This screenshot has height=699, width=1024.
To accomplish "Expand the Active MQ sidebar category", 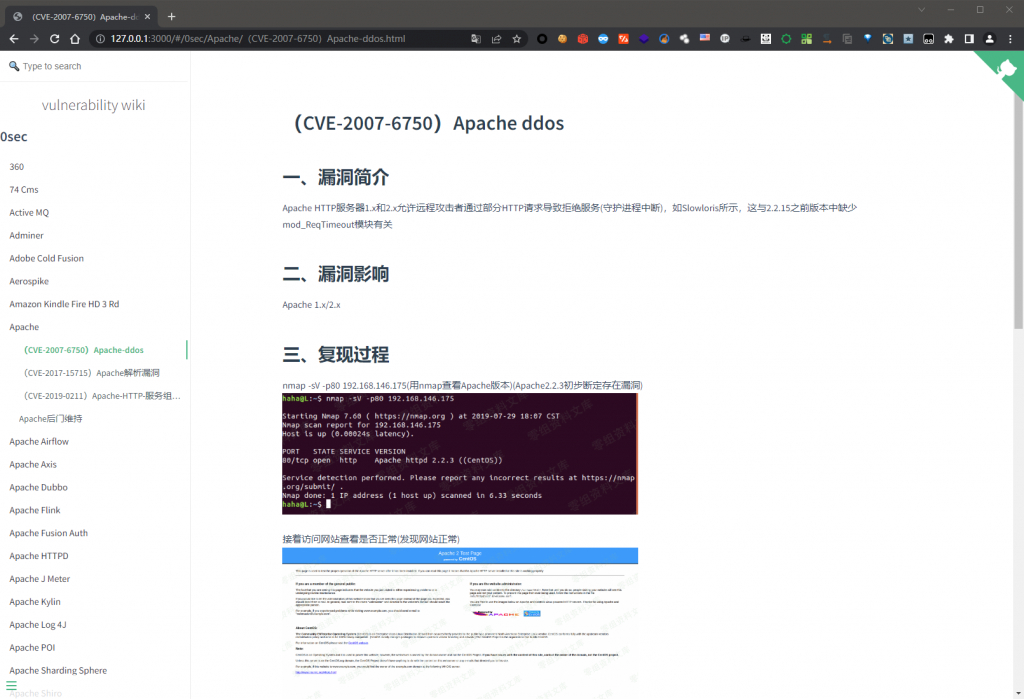I will point(29,212).
